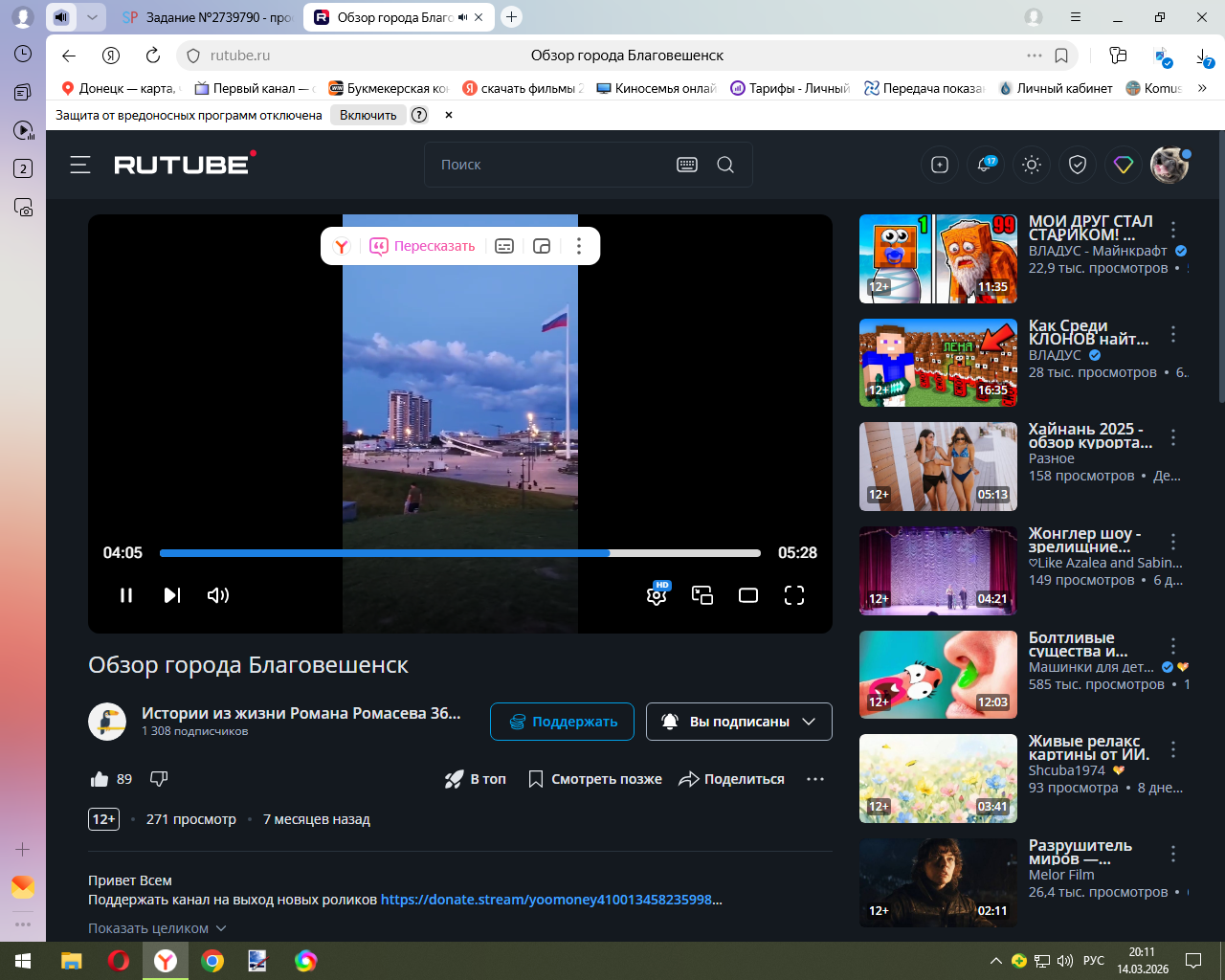1225x980 pixels.
Task: Click the notifications bell icon
Action: click(x=985, y=166)
